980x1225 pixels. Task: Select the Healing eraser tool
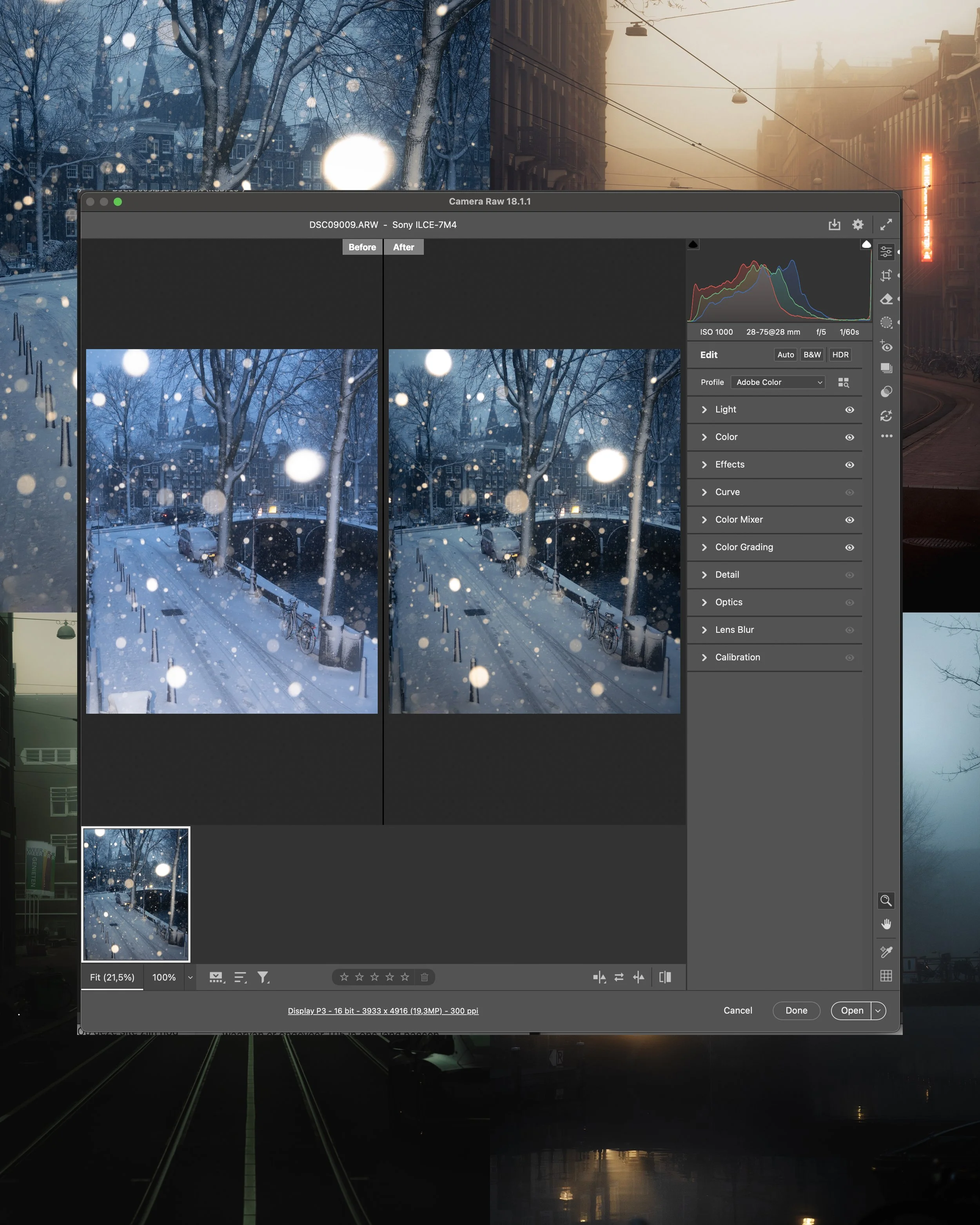(886, 299)
